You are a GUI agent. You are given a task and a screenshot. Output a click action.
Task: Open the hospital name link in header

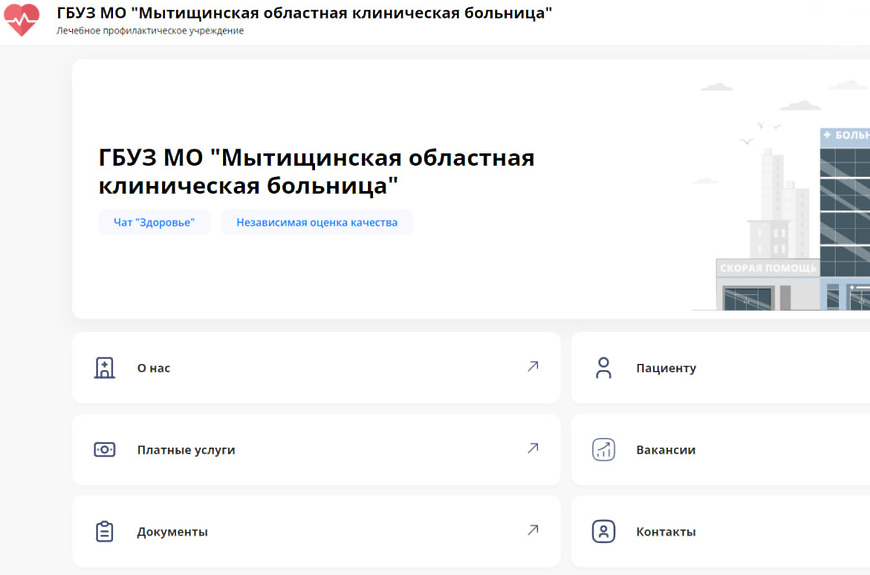pos(304,13)
